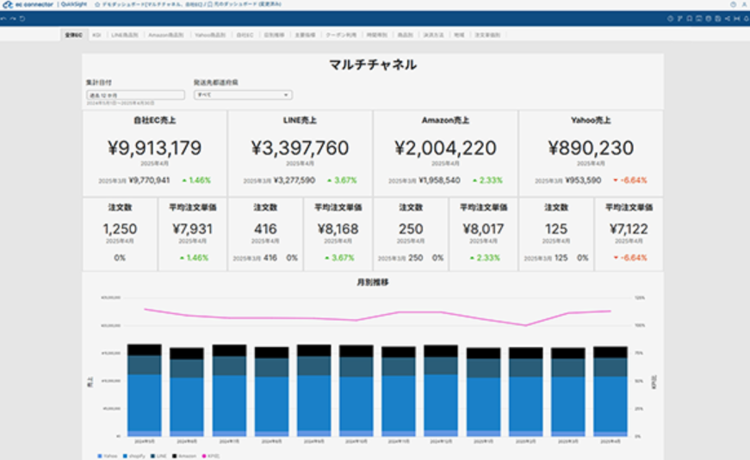Open the 発送先都道府県 dropdown

(x=242, y=95)
